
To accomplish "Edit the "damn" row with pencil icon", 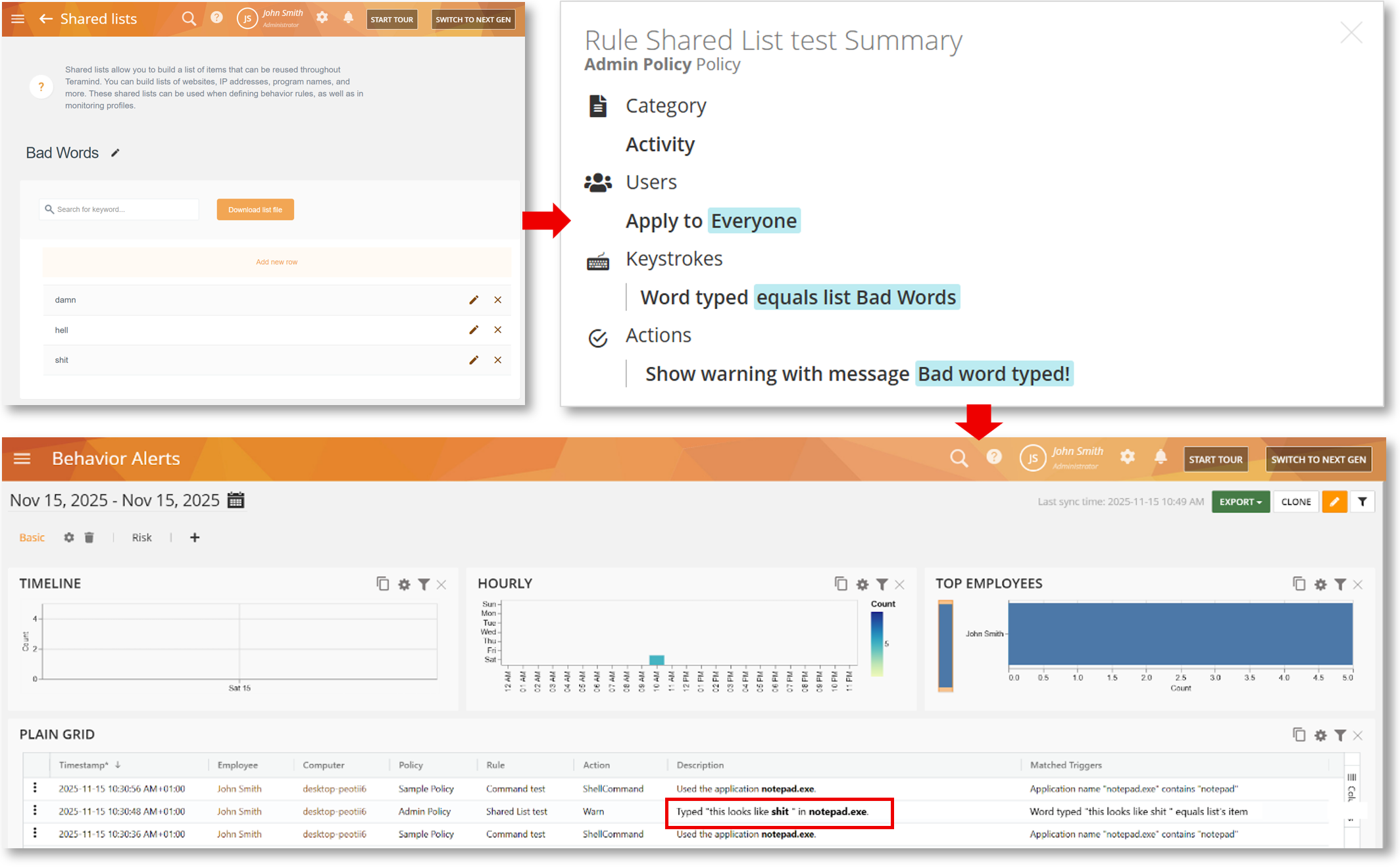I will click(474, 300).
